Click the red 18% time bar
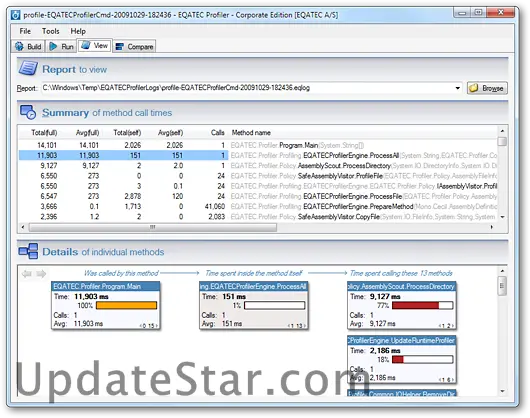Screen dimensions: 530x418 point(423,360)
